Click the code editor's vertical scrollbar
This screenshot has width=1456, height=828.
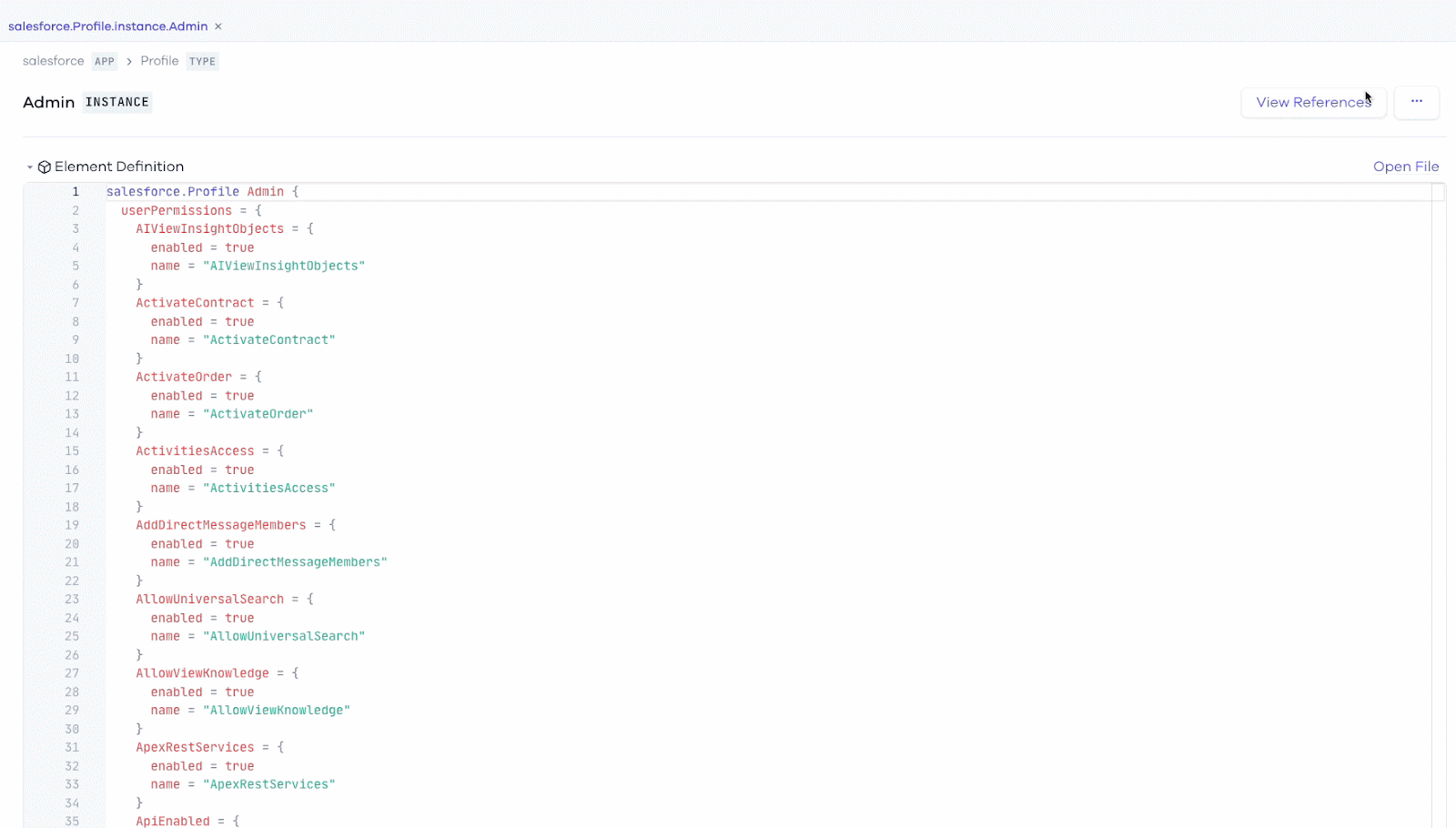1438,455
